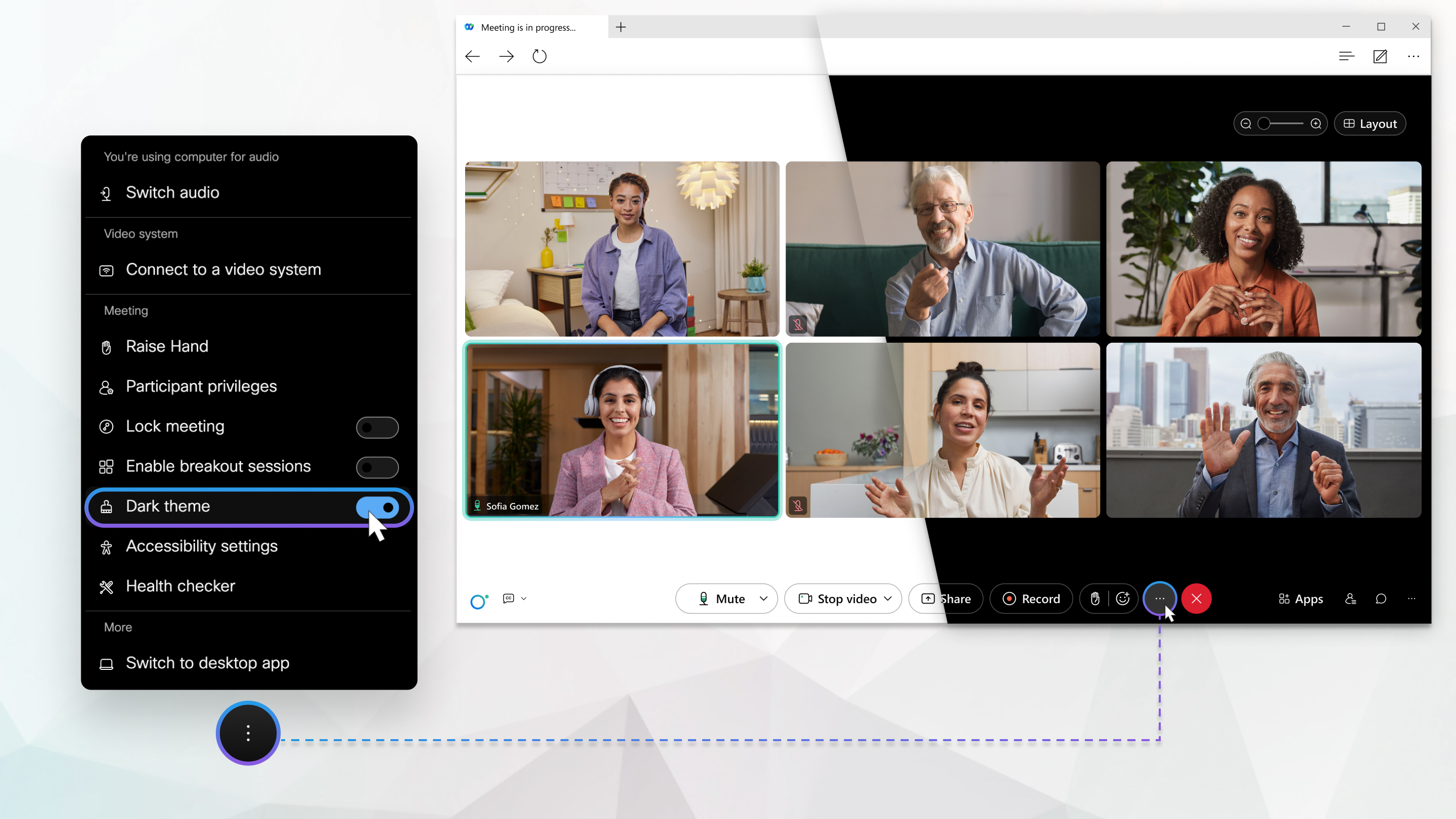Viewport: 1456px width, 819px height.
Task: Click Switch audio menu option
Action: tap(172, 192)
